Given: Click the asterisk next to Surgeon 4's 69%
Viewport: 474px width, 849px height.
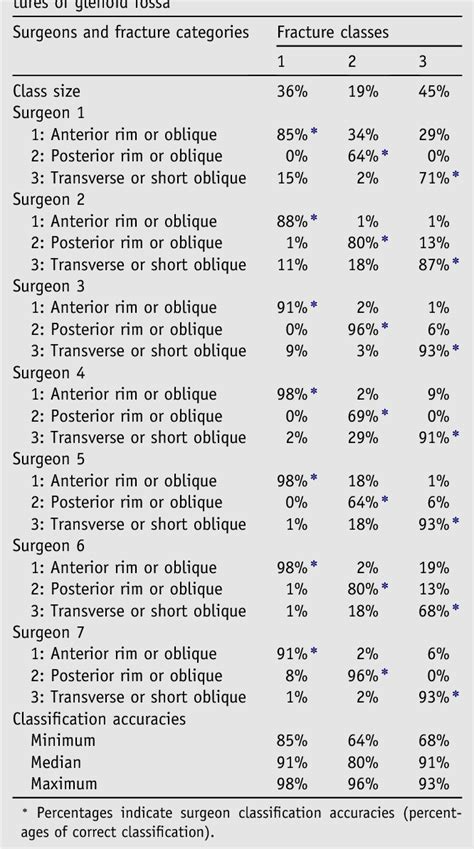Looking at the screenshot, I should [x=385, y=414].
